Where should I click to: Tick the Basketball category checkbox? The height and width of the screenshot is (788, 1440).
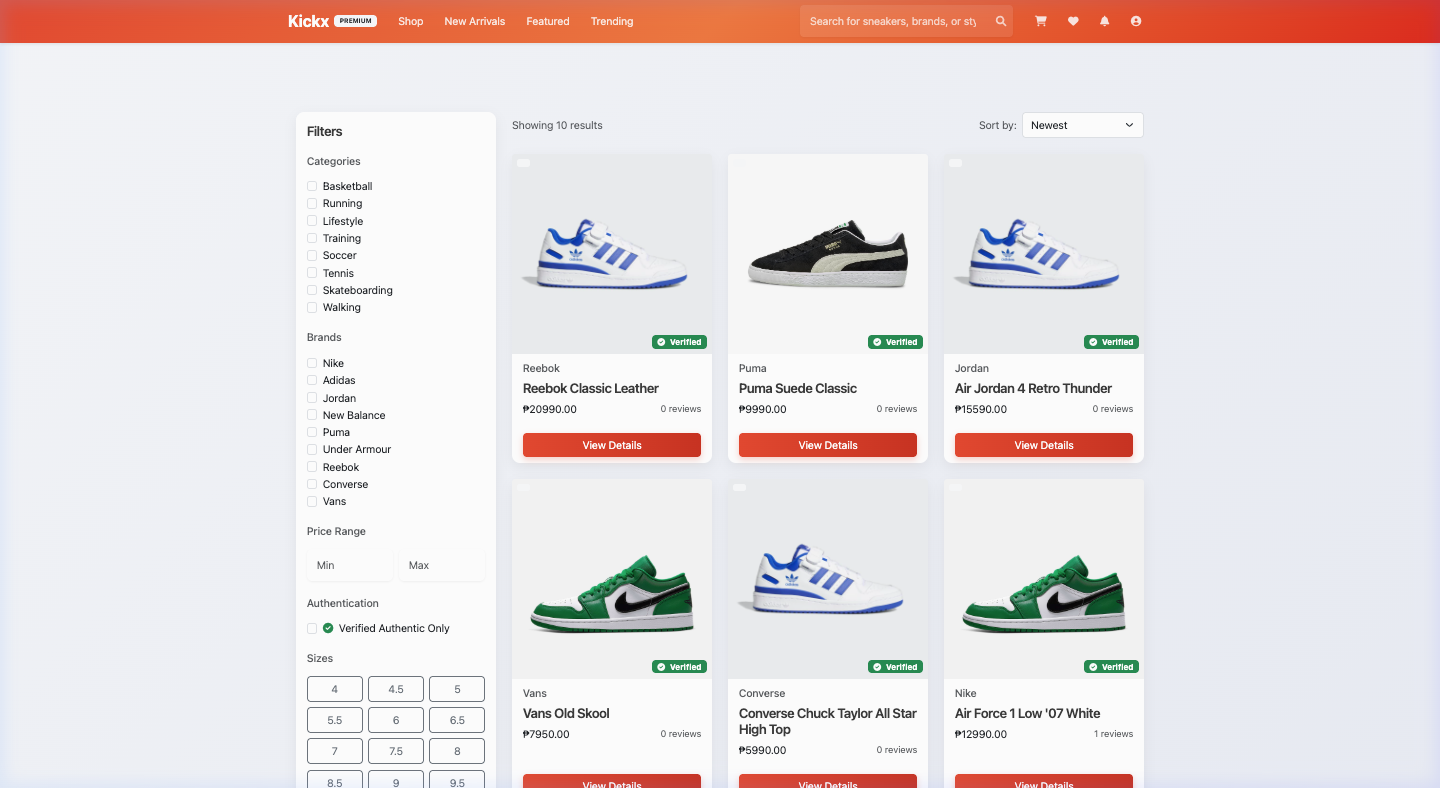(x=312, y=186)
